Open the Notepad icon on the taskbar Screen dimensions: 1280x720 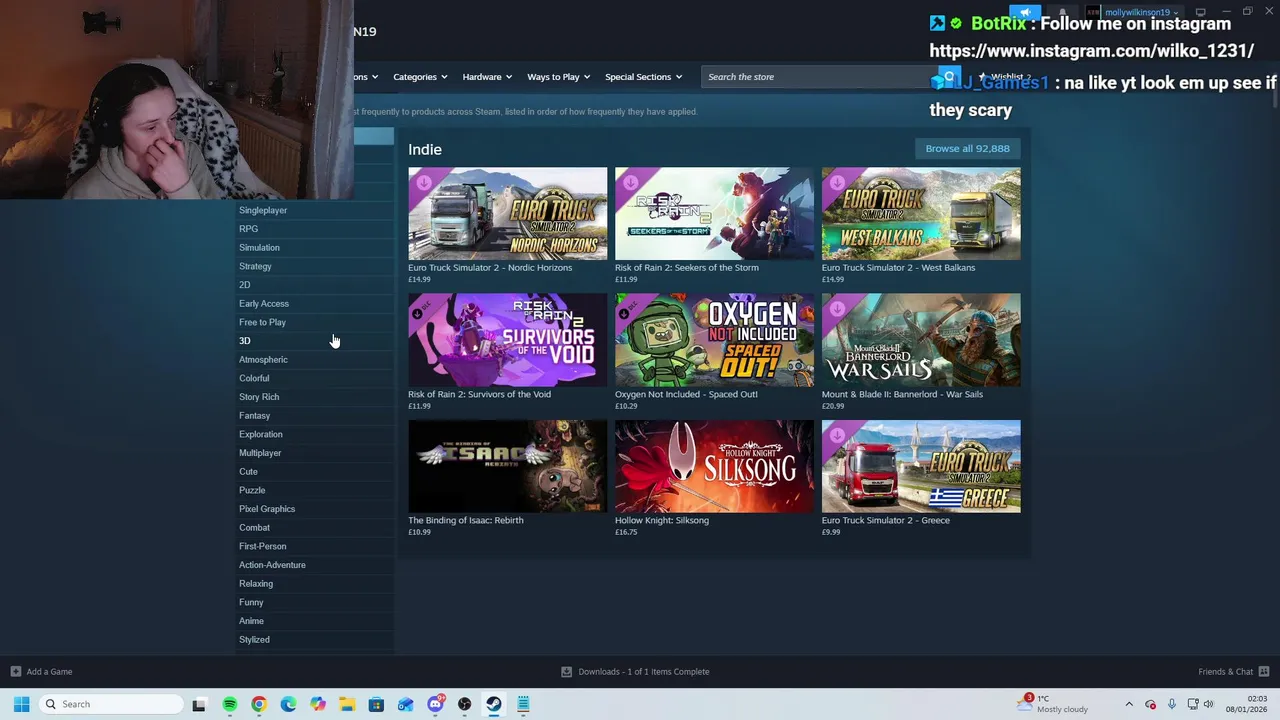pyautogui.click(x=523, y=704)
